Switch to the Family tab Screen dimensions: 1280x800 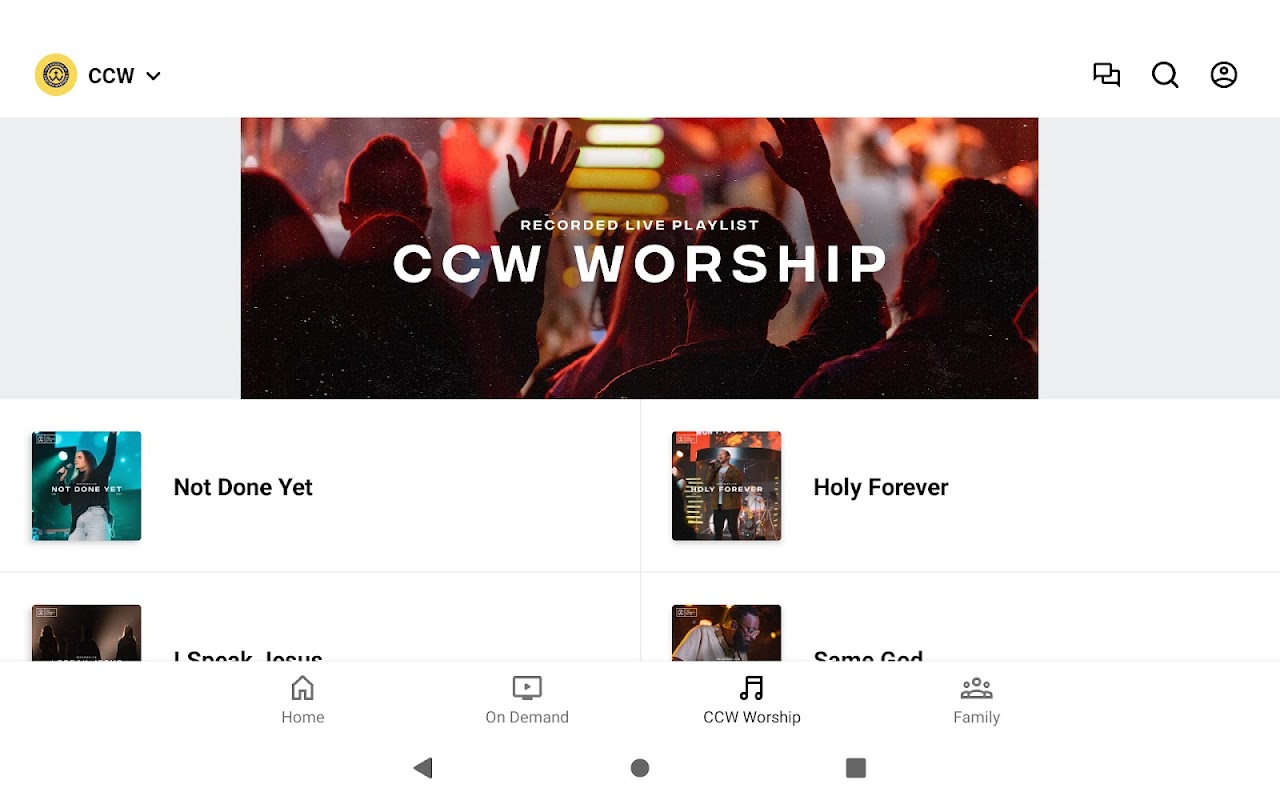pos(976,700)
